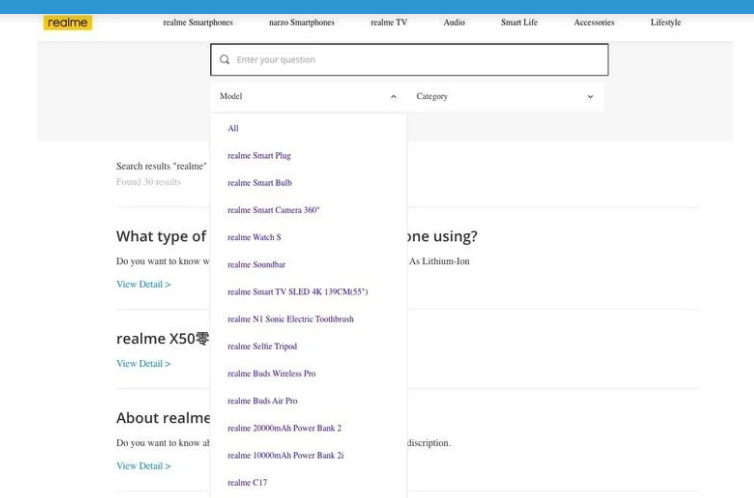Open the Accessories menu
Image resolution: width=754 pixels, height=498 pixels.
(594, 23)
